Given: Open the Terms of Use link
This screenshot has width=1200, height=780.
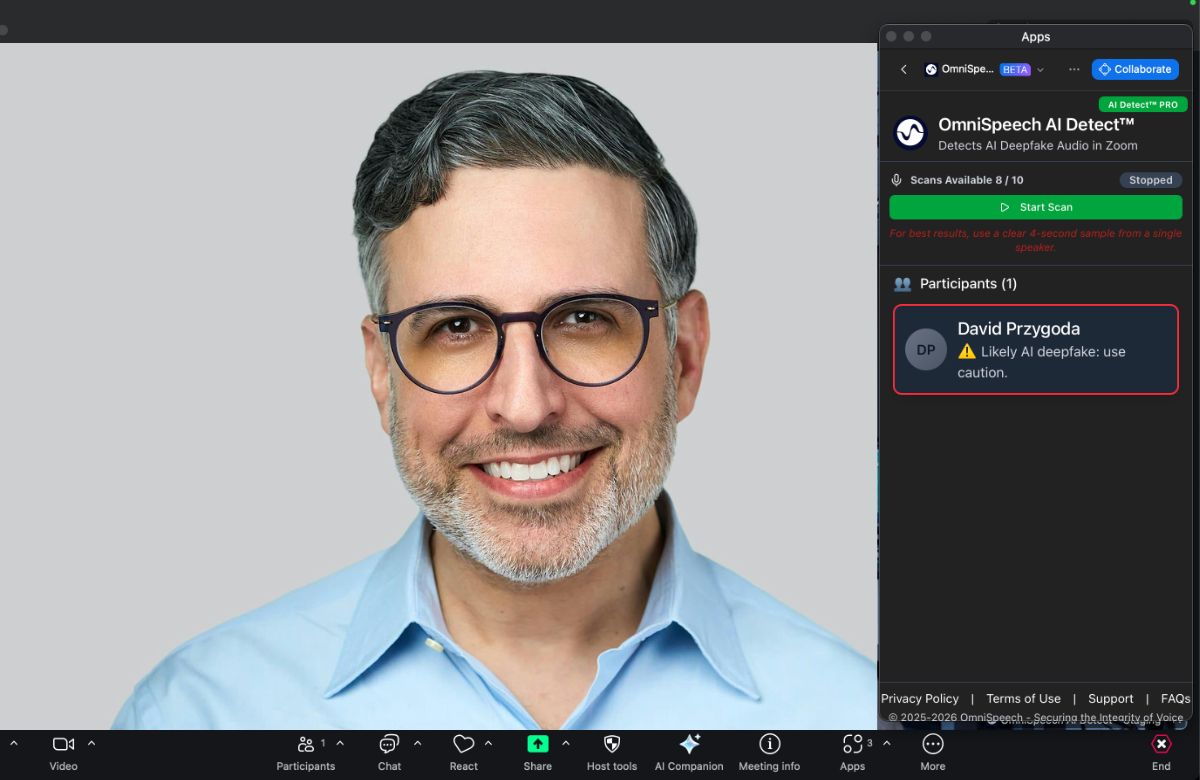Looking at the screenshot, I should (1023, 699).
